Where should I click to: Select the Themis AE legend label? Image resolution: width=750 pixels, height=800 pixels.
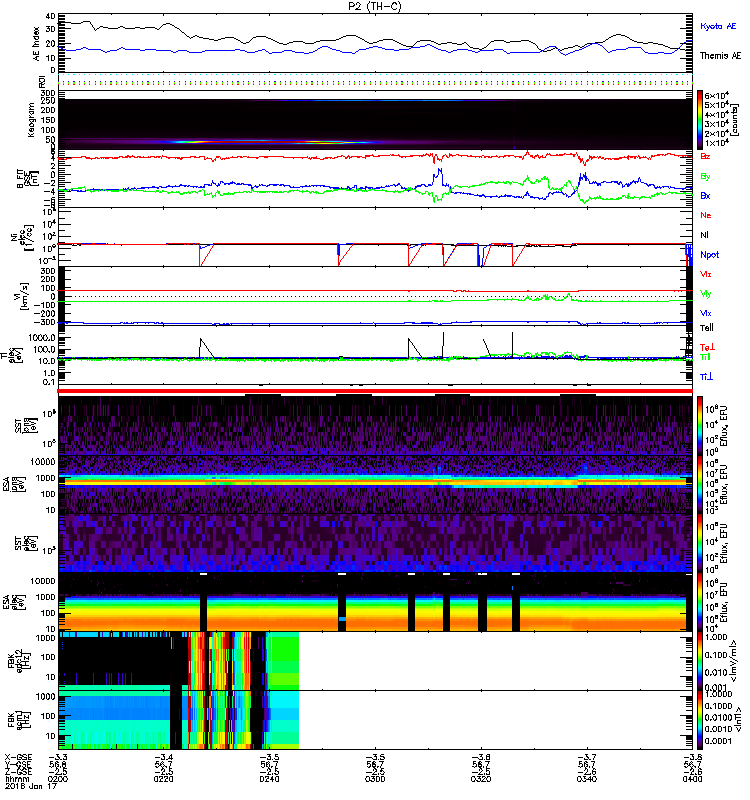(720, 56)
